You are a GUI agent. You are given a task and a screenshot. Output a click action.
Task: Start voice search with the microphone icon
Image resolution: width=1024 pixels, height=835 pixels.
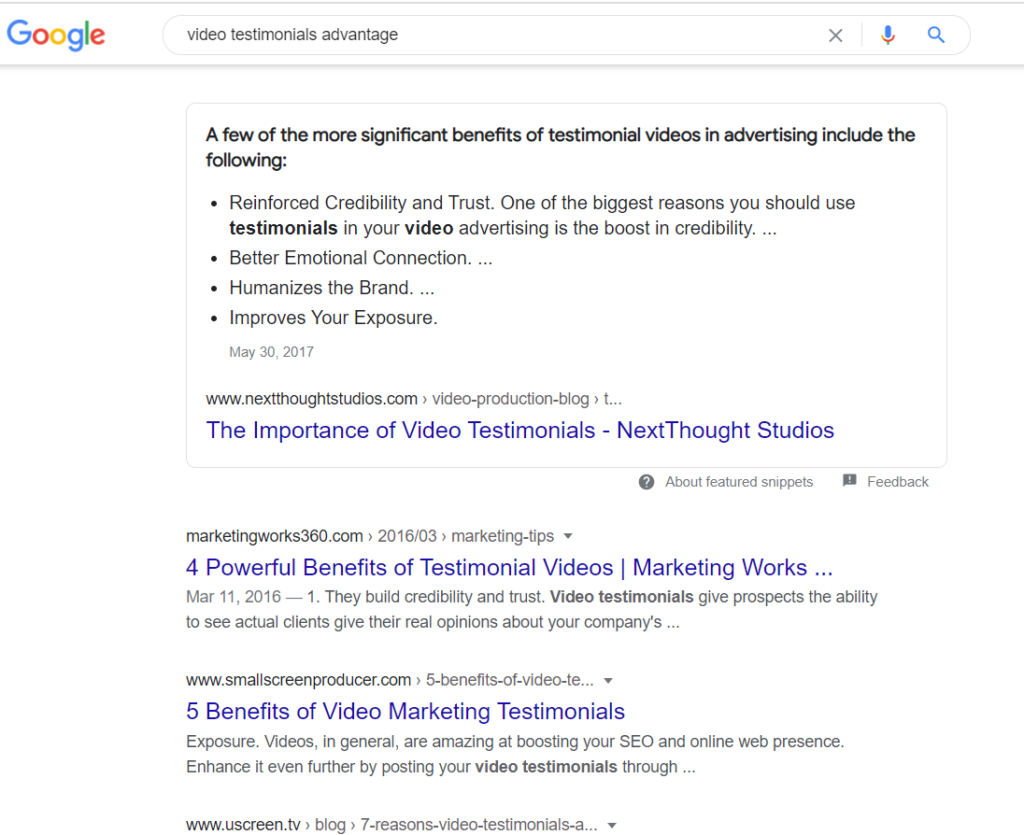point(888,34)
